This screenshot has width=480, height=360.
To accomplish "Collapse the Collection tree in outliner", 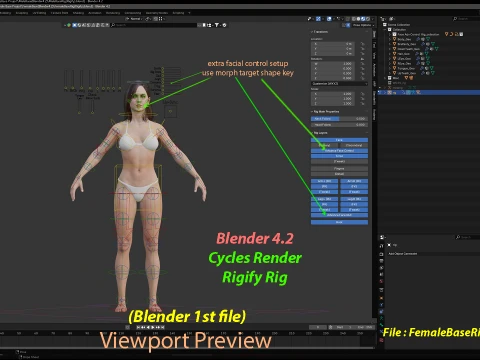I will [x=385, y=29].
